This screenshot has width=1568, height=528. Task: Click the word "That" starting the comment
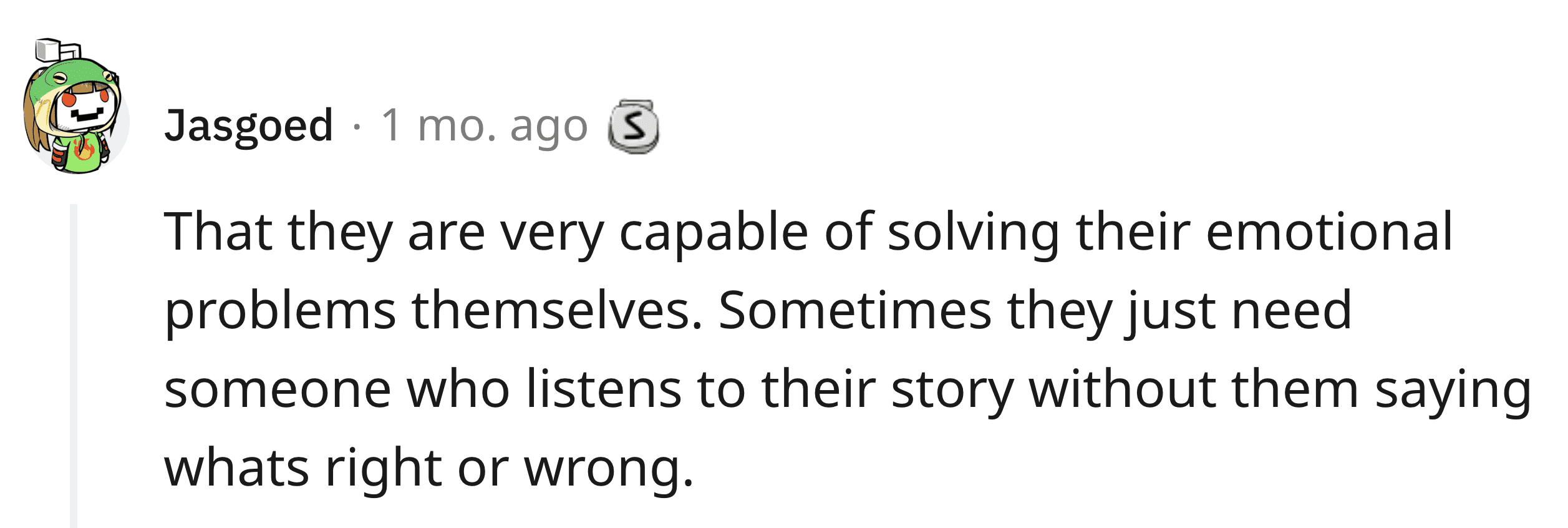point(218,232)
